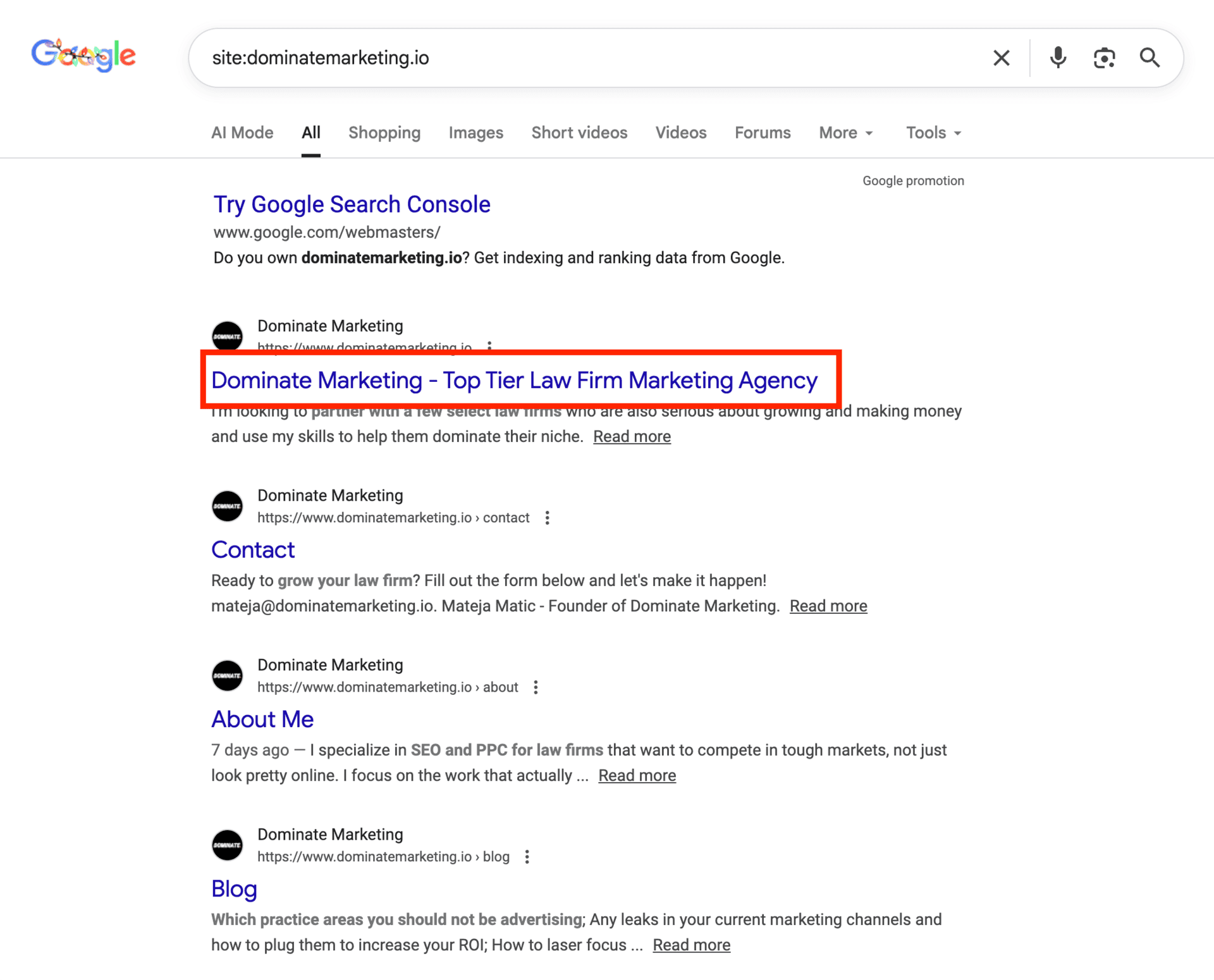This screenshot has width=1214, height=980.
Task: Open the About Me result
Action: coord(262,720)
